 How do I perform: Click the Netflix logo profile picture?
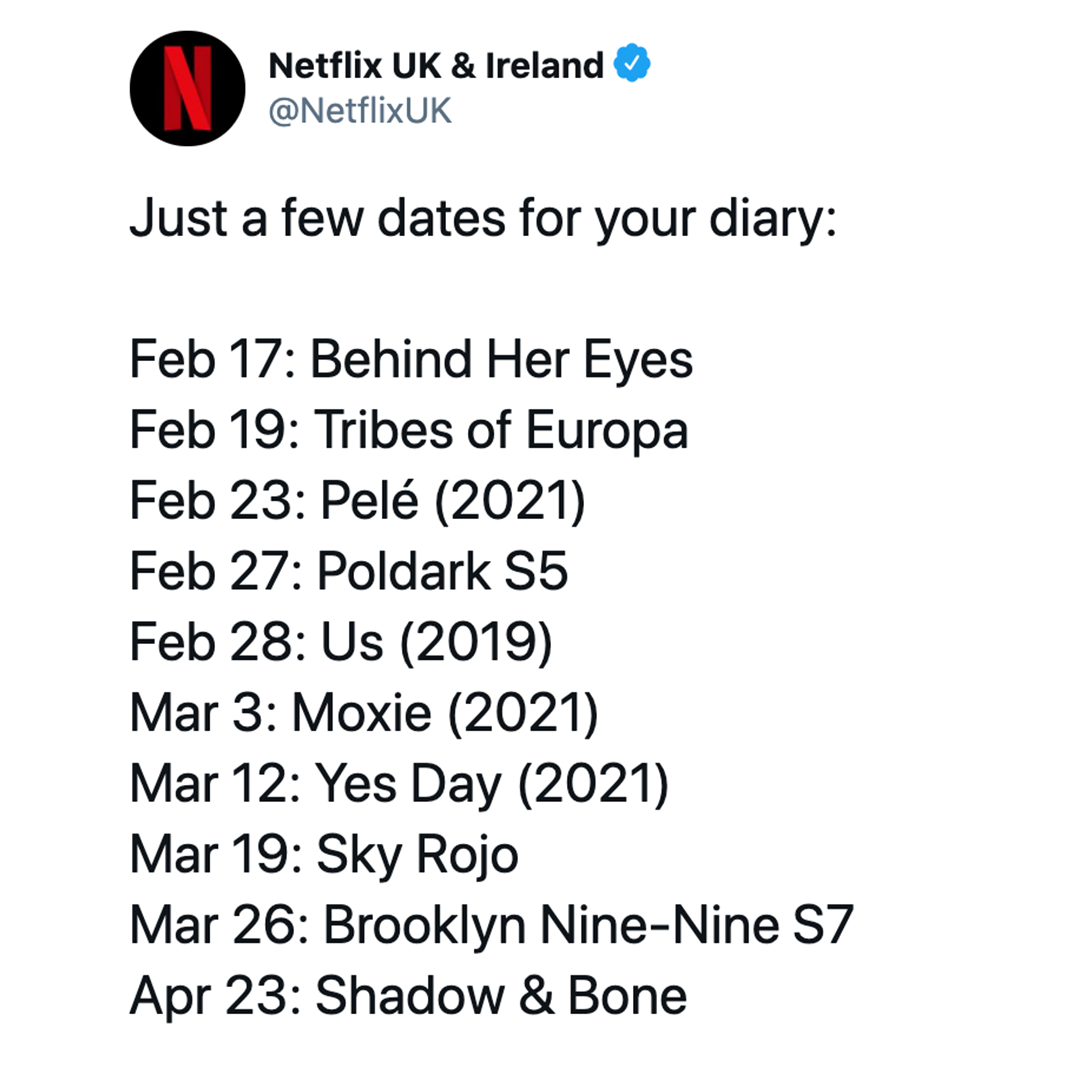[187, 88]
